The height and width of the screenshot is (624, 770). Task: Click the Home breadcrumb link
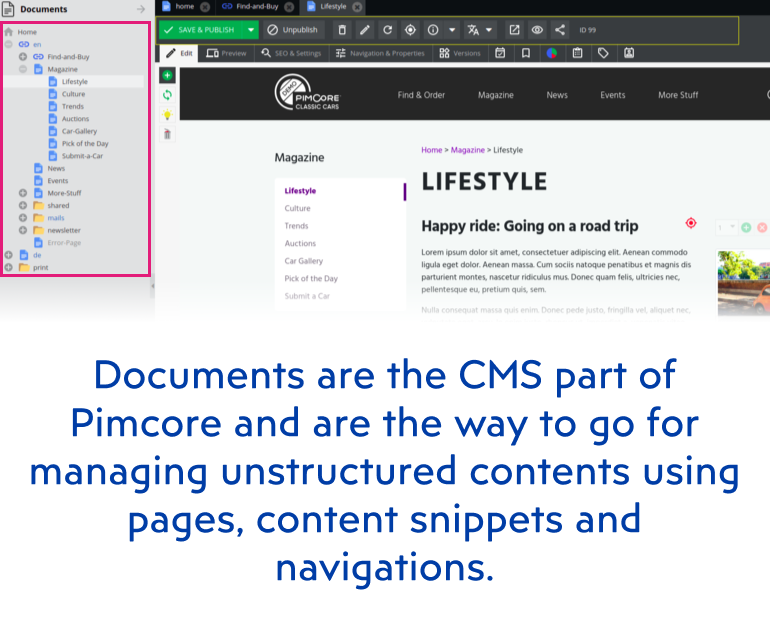click(x=432, y=150)
